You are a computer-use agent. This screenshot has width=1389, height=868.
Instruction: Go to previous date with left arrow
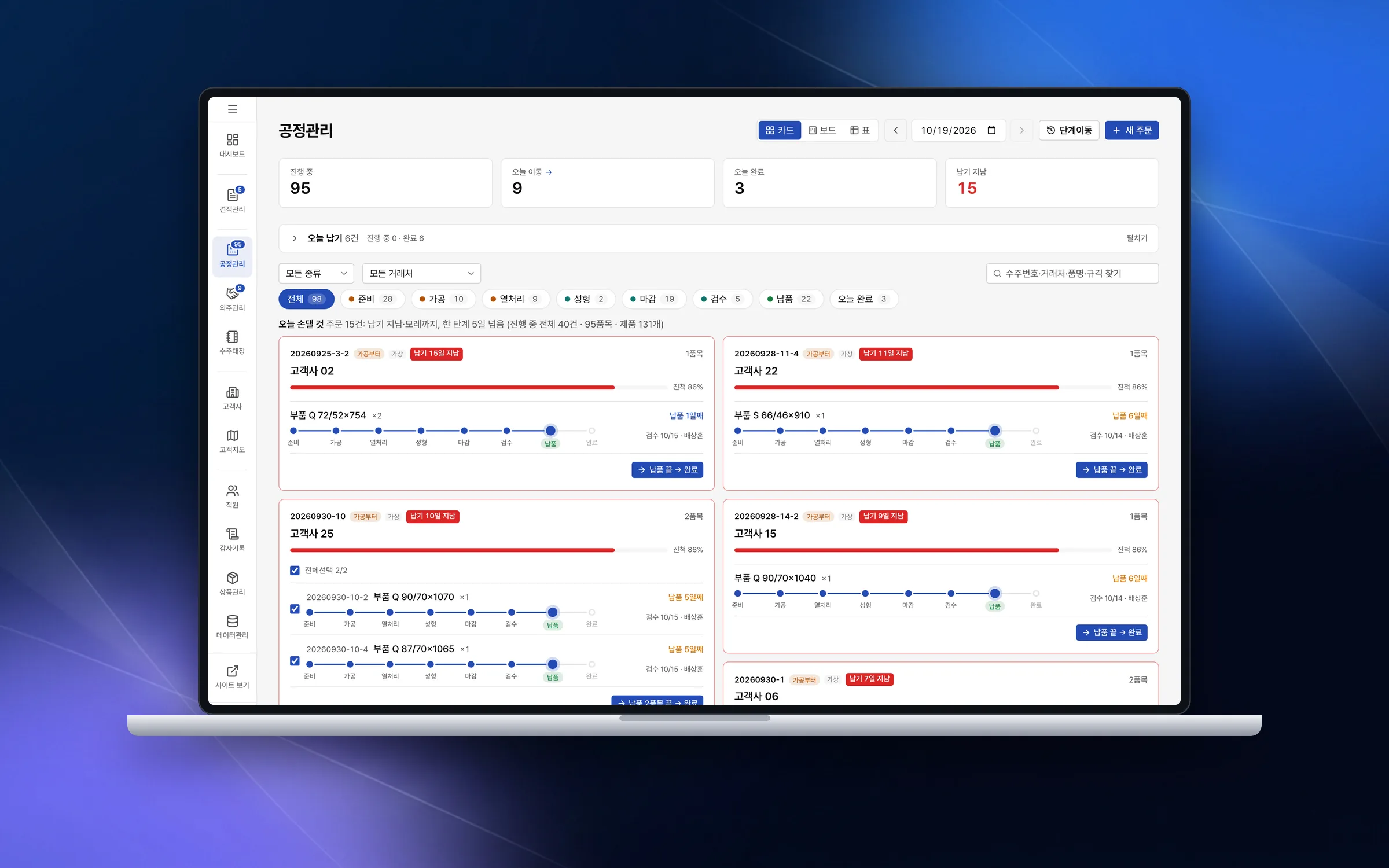895,130
